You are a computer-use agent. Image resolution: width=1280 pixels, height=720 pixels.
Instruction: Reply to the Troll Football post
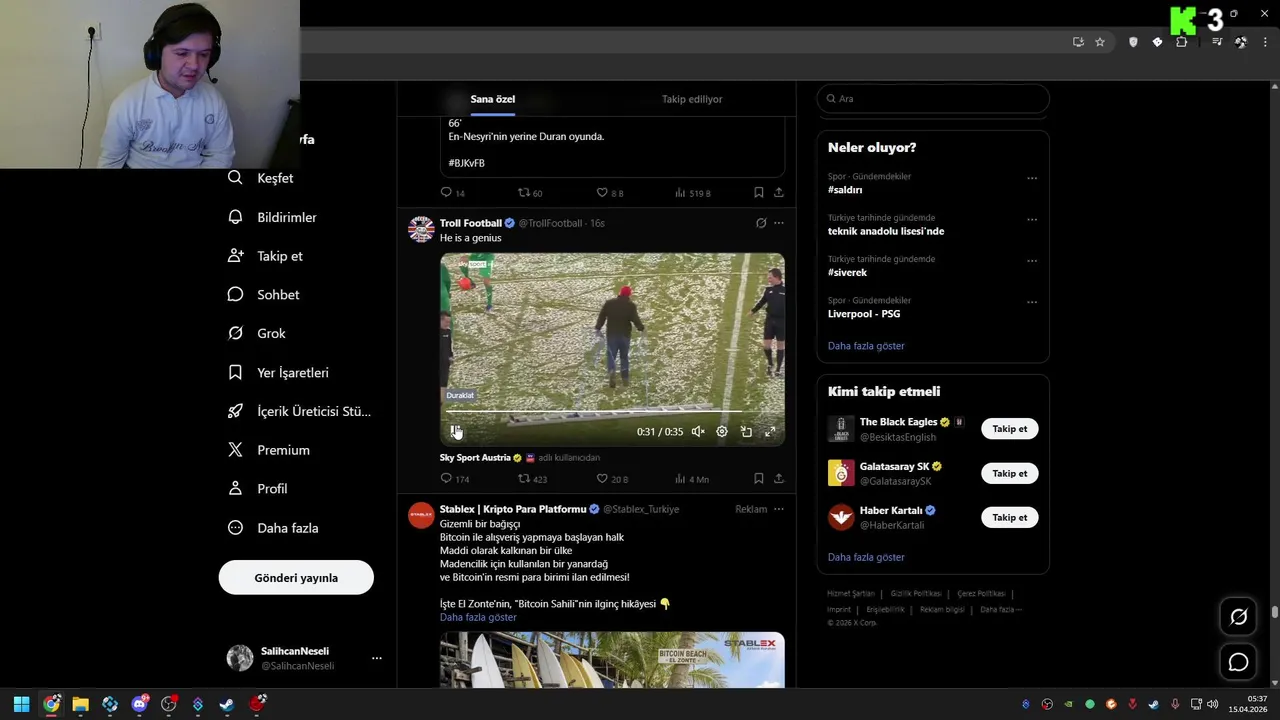tap(455, 479)
